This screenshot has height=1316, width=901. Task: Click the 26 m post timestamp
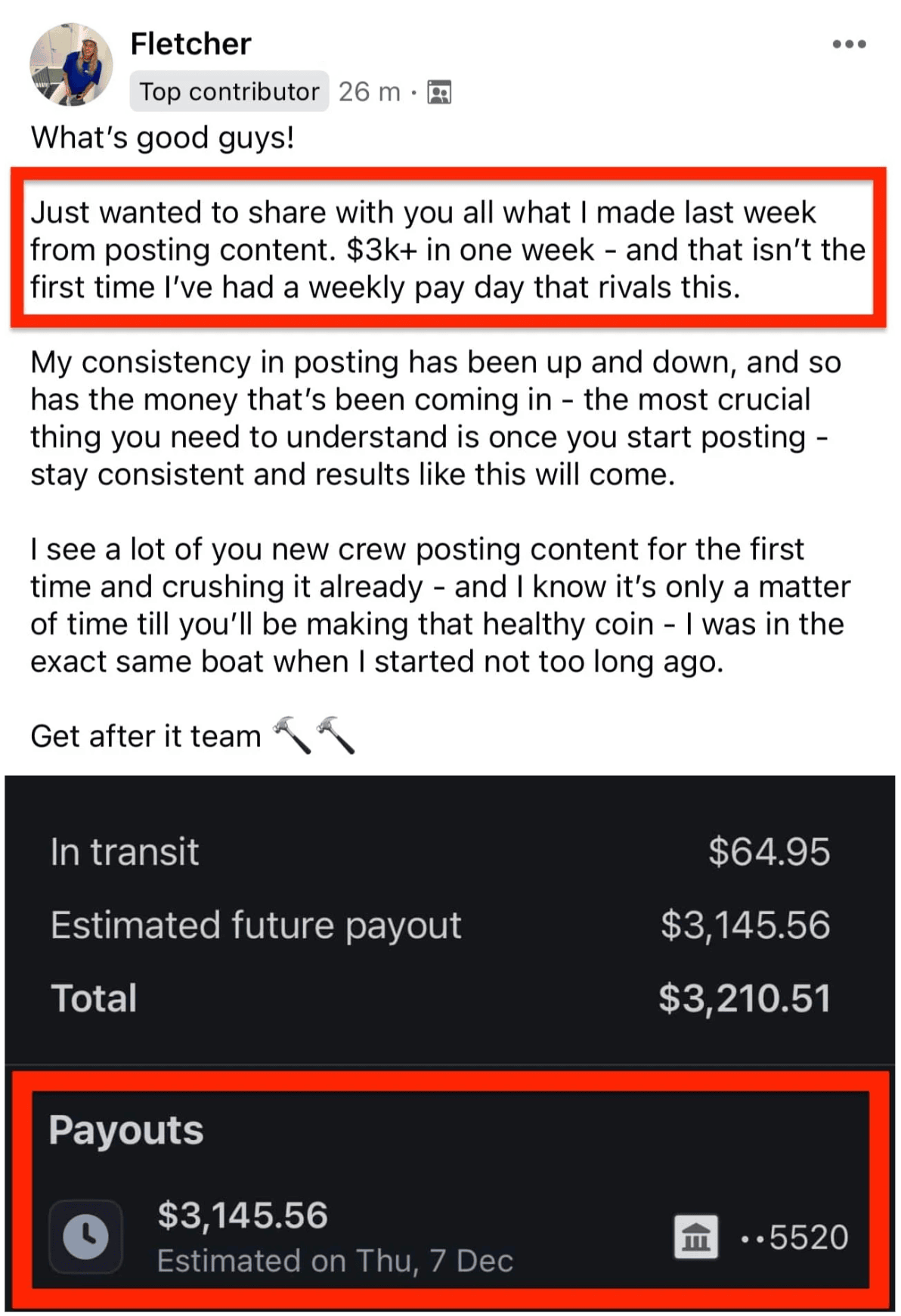pyautogui.click(x=369, y=91)
